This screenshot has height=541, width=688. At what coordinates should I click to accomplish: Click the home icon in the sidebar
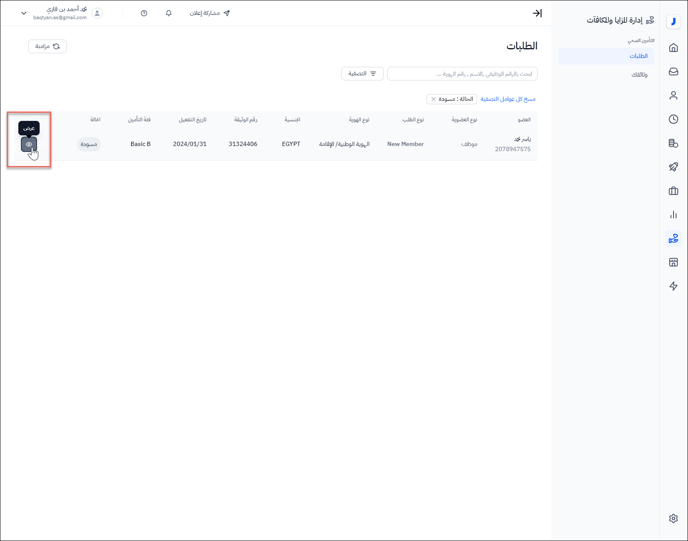coord(673,48)
